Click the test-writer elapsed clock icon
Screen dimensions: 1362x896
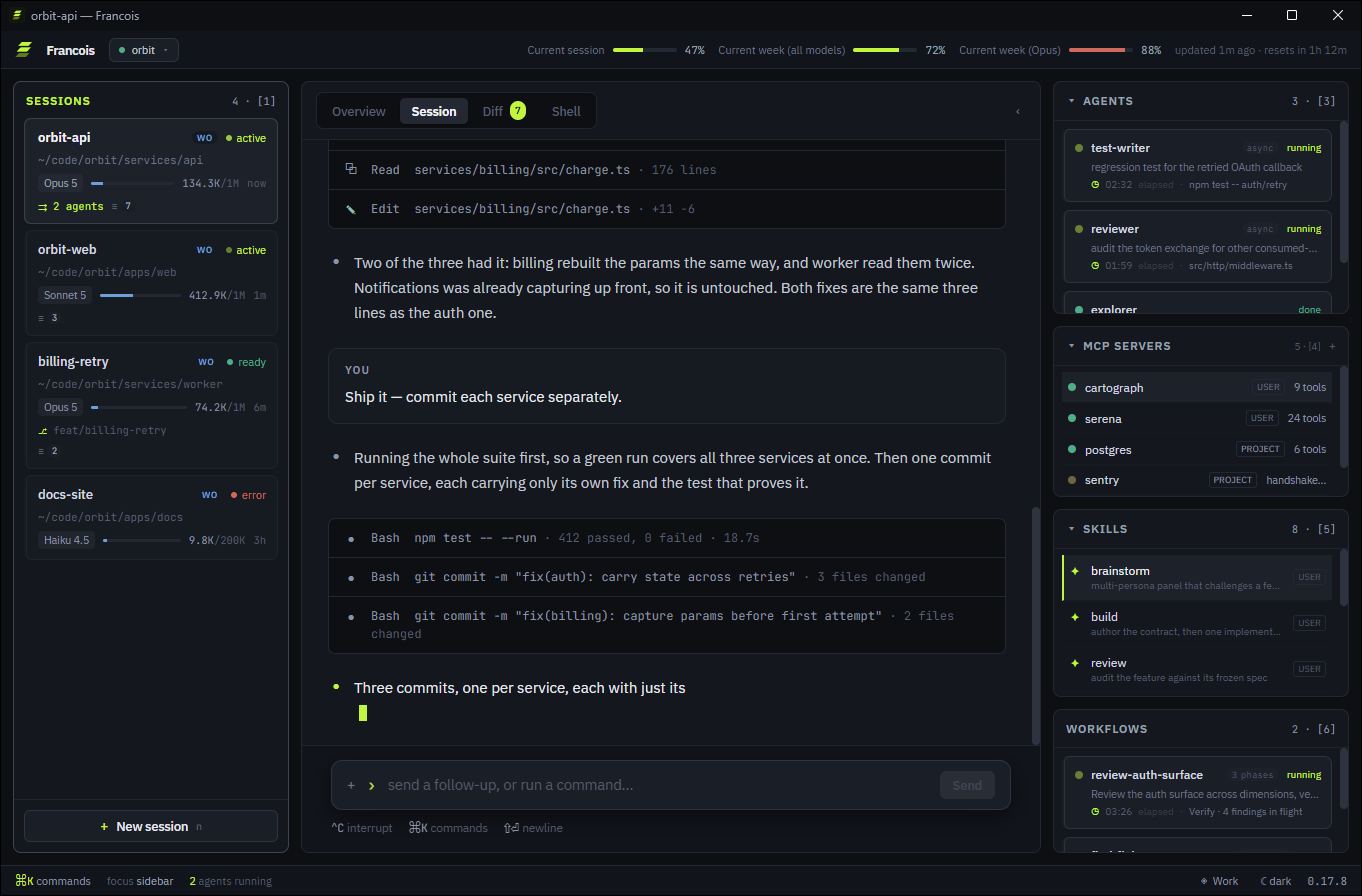1096,185
